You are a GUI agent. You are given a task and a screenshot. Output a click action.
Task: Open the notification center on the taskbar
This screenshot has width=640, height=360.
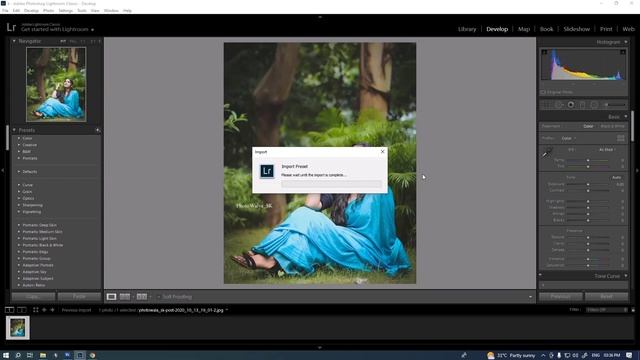(x=629, y=356)
